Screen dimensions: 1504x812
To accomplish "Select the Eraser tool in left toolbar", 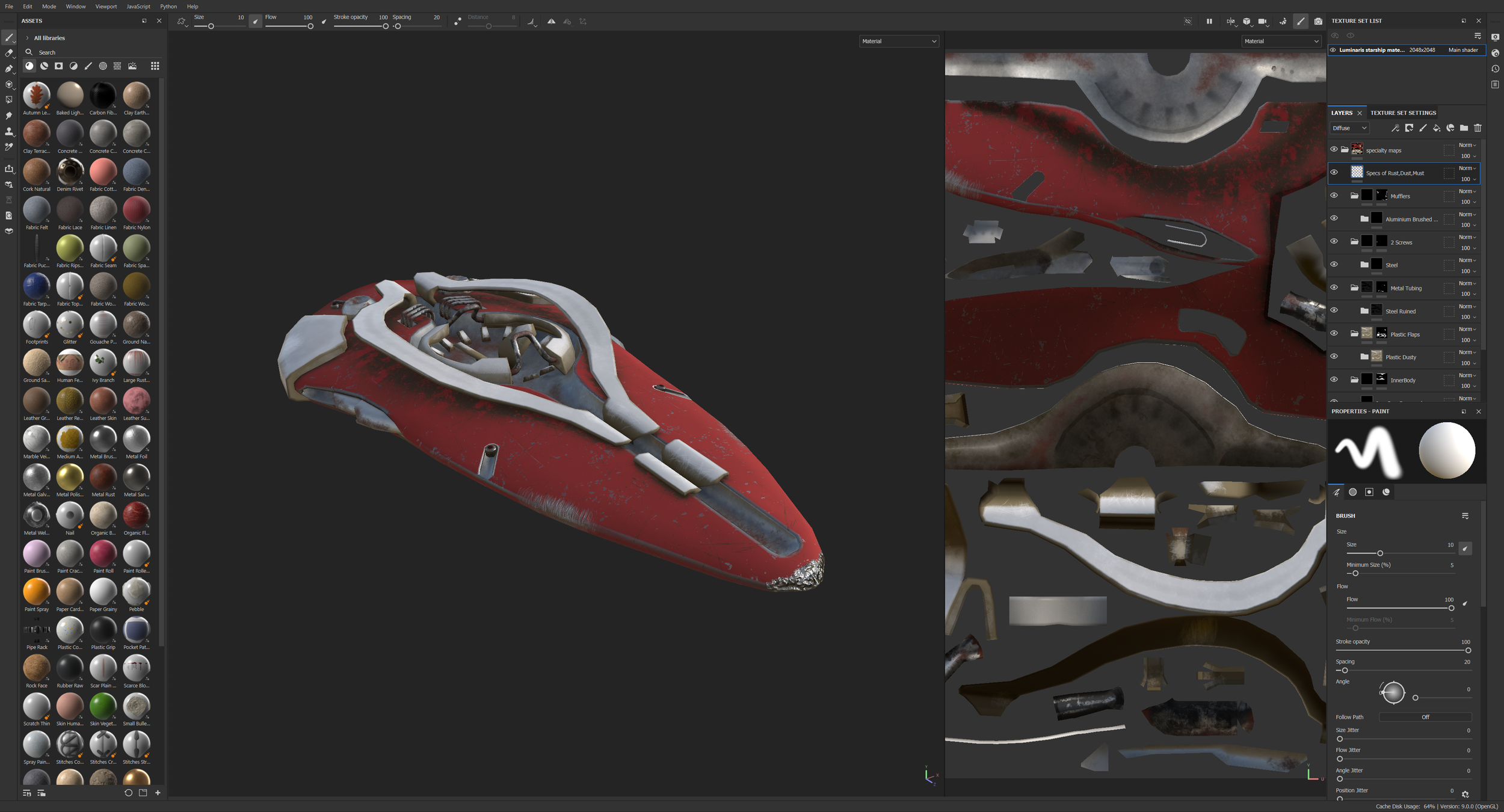I will pyautogui.click(x=9, y=53).
